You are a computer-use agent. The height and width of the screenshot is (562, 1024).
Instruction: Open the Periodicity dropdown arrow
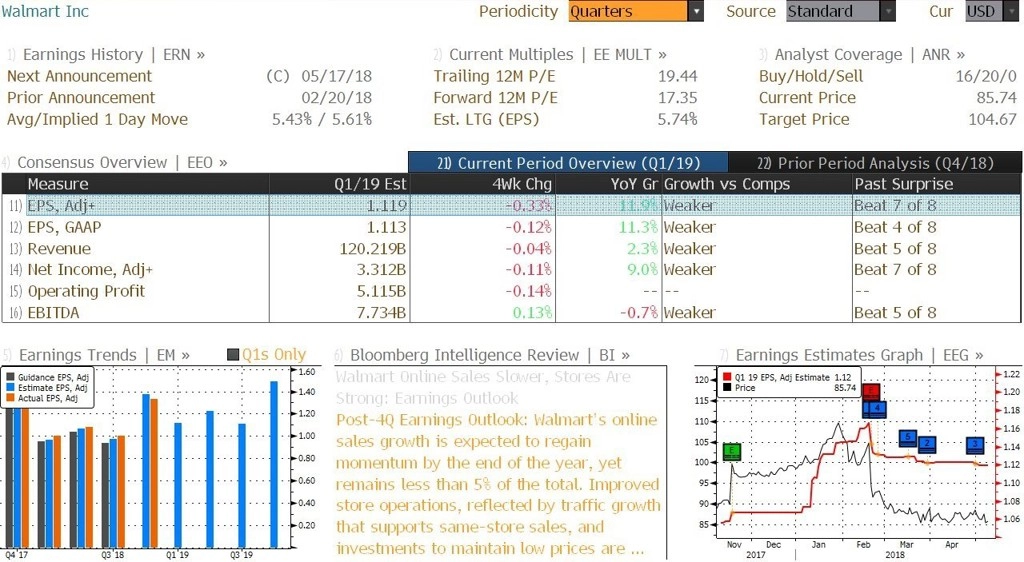(x=696, y=11)
